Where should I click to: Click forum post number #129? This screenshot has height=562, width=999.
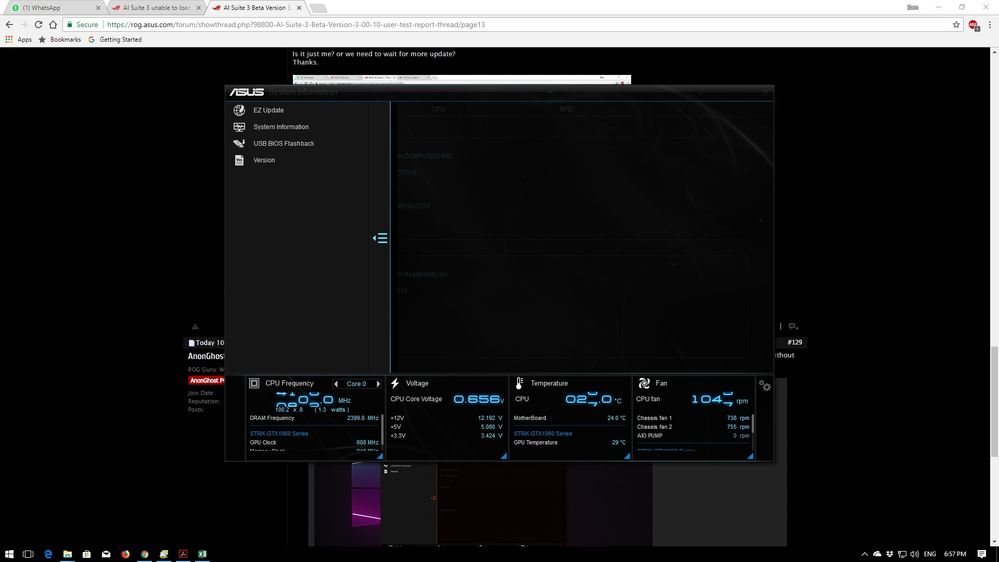[x=794, y=342]
